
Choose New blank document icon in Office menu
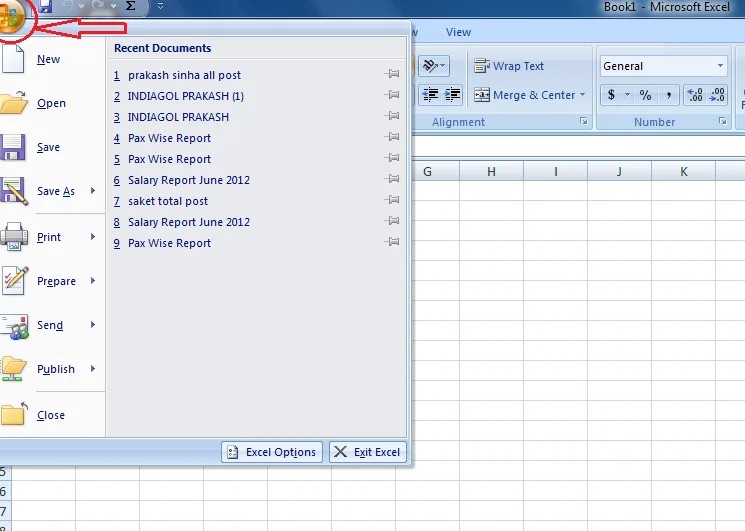[13, 59]
